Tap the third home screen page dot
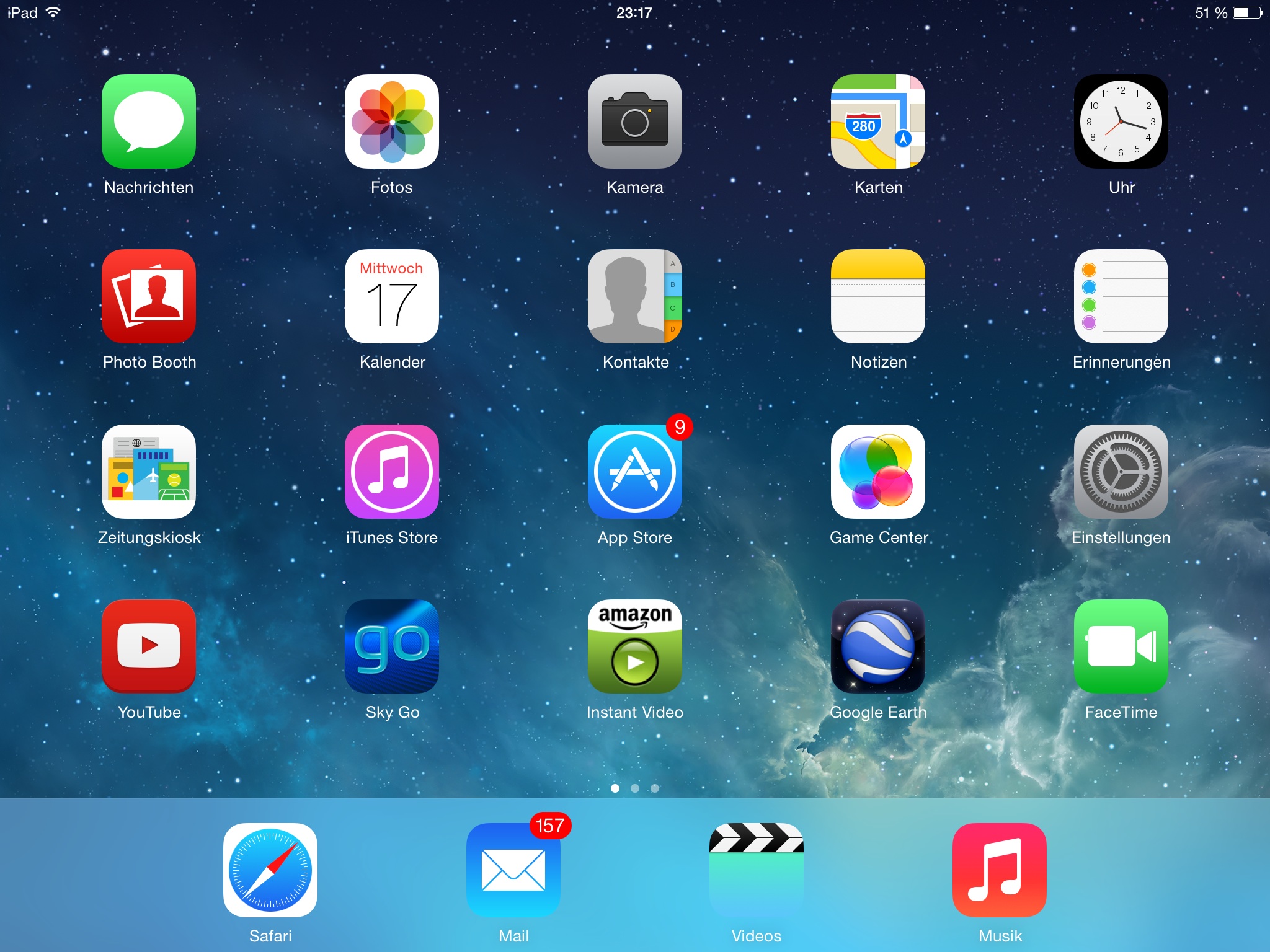The width and height of the screenshot is (1270, 952). coord(655,788)
